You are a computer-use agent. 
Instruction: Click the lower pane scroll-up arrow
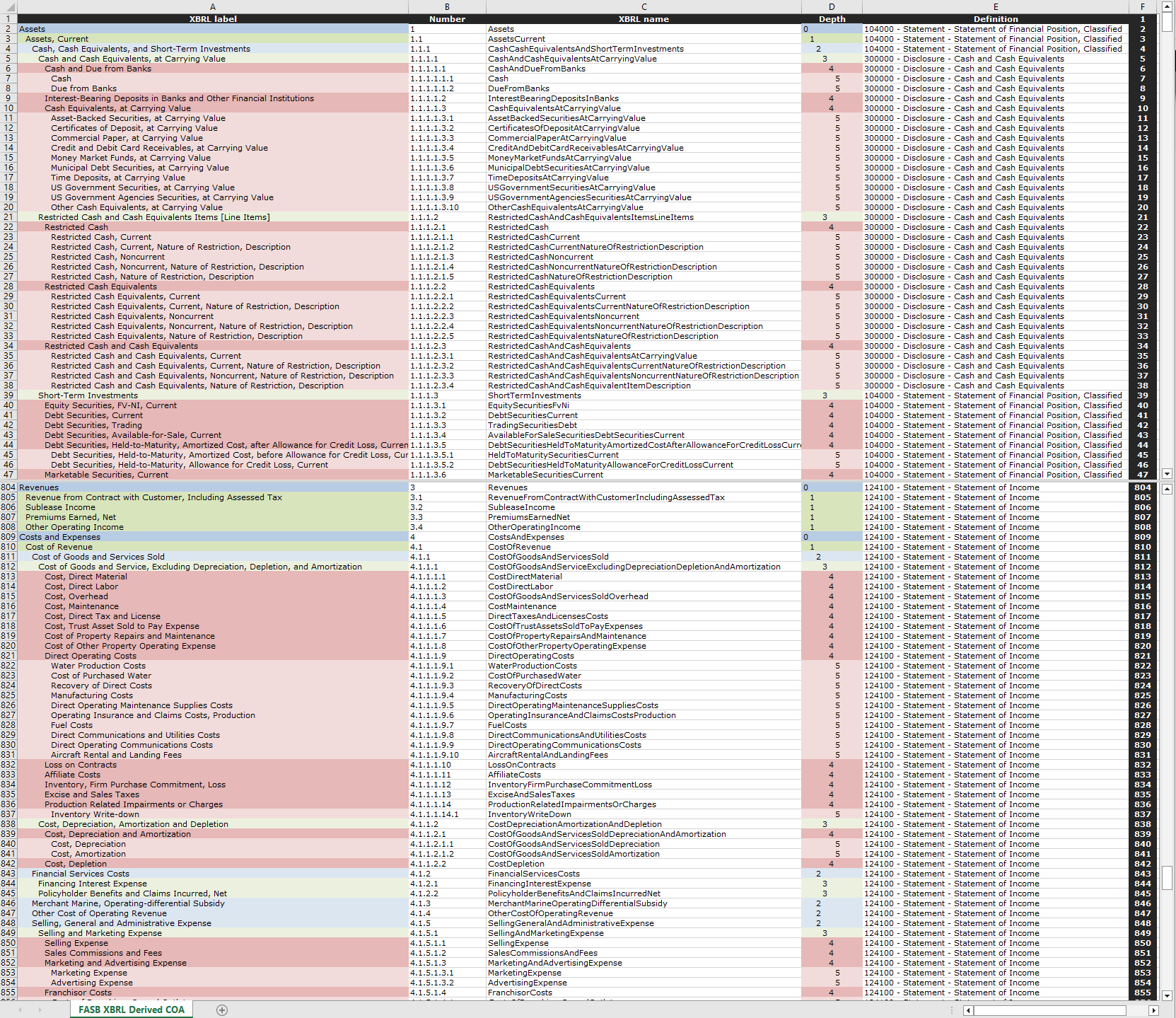tap(1168, 489)
